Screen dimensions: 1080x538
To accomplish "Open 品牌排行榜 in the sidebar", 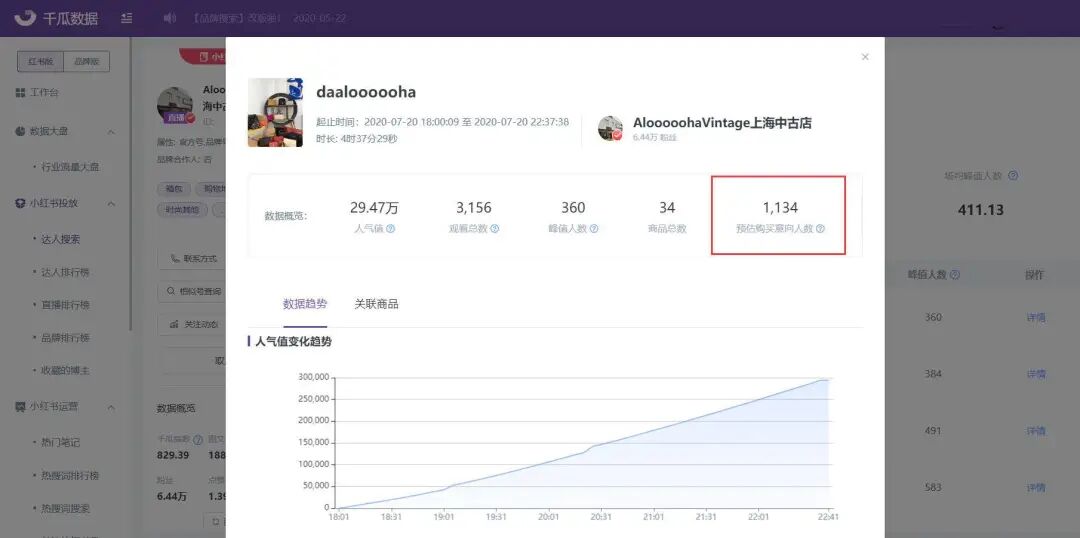I will click(65, 338).
